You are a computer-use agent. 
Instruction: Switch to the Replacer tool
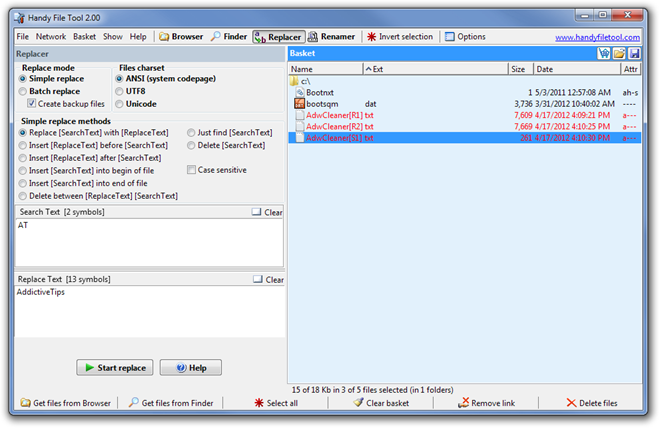point(278,37)
